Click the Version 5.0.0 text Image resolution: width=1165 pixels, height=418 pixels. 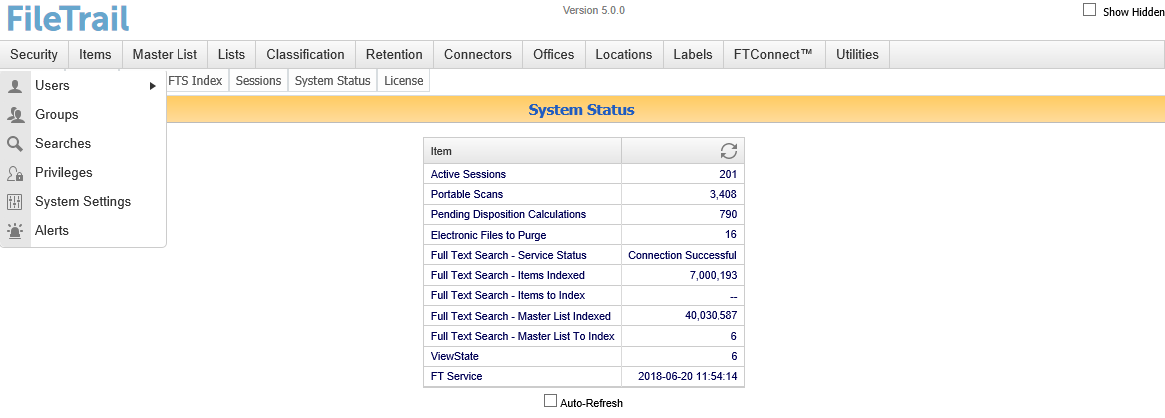(594, 10)
